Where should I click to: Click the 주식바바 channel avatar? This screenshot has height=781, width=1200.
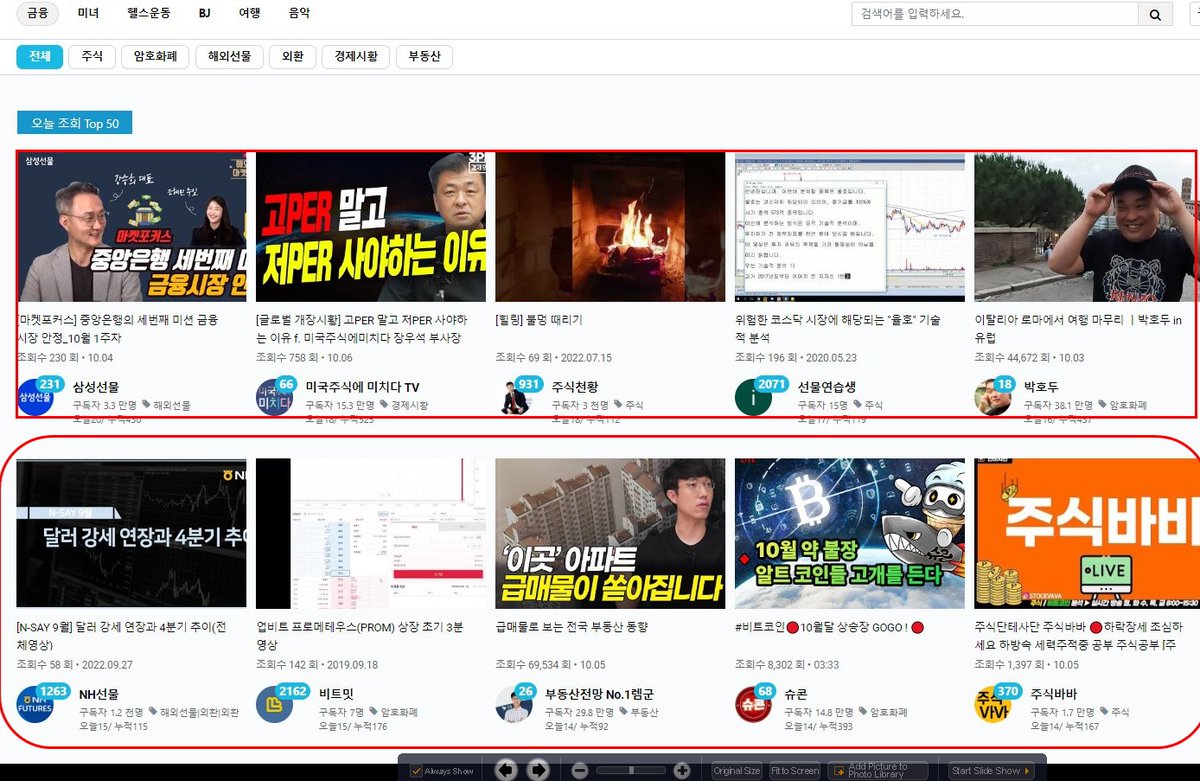(993, 704)
